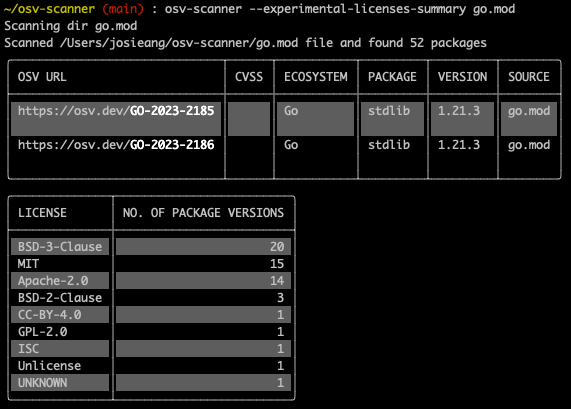
Task: Click the count 1 for Unlicense
Action: tap(280, 366)
